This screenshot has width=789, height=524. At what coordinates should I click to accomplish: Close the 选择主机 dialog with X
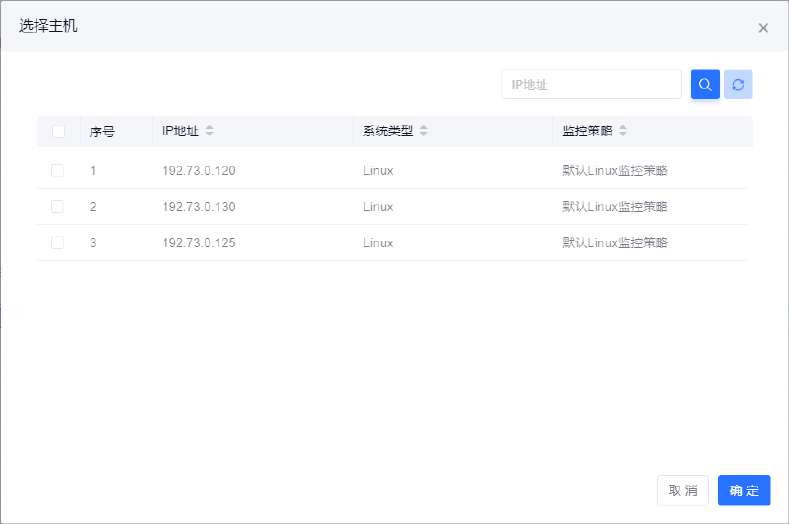click(x=763, y=28)
